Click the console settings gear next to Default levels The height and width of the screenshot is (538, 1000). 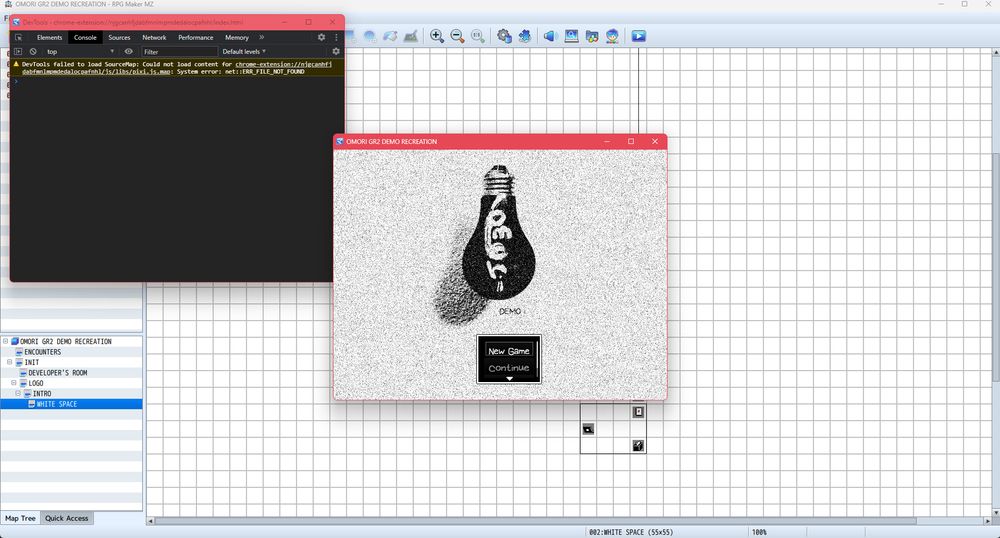336,52
